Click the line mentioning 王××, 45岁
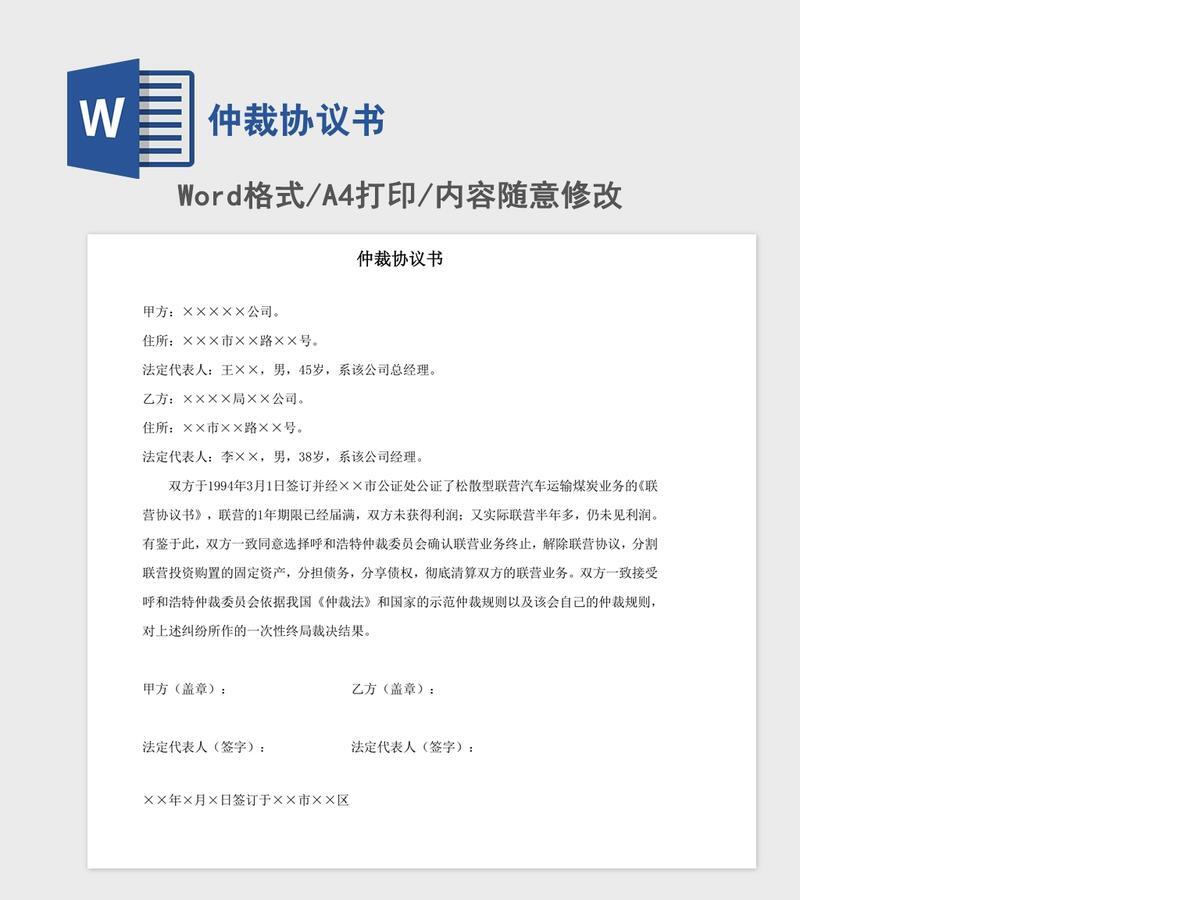This screenshot has width=1200, height=900. 290,370
